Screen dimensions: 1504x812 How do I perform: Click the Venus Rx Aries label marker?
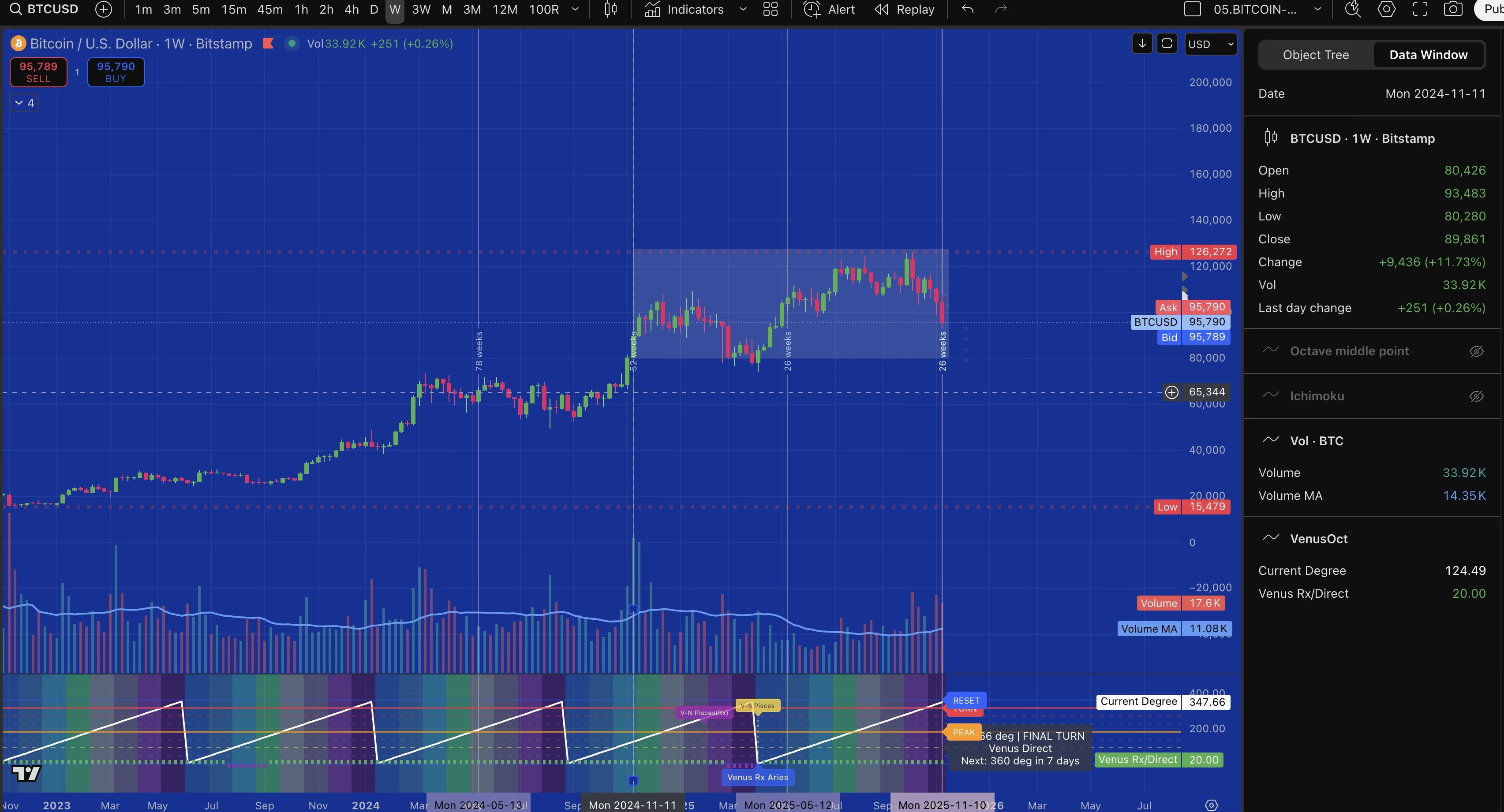coord(757,777)
